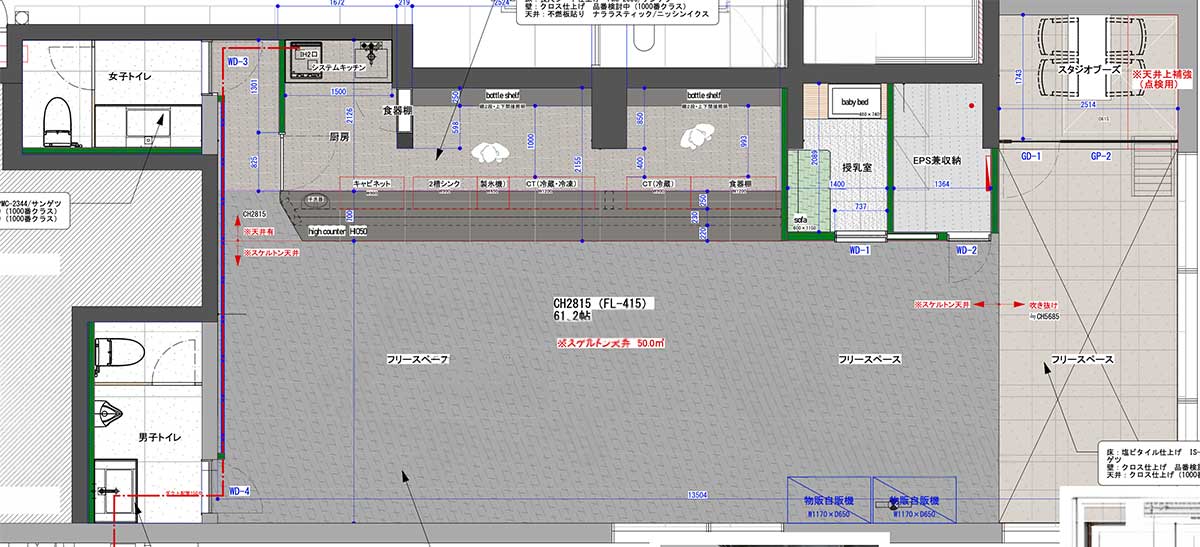Click the red dot in EPS兼収納

pos(969,104)
